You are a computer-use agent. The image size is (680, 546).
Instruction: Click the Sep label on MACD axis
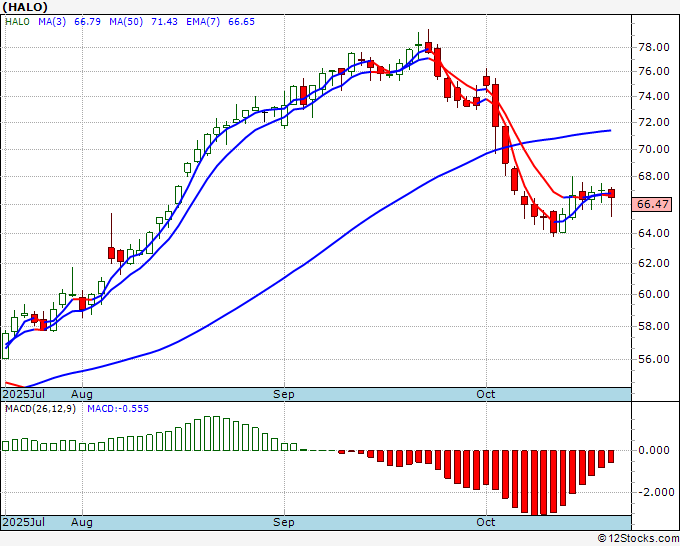point(284,522)
